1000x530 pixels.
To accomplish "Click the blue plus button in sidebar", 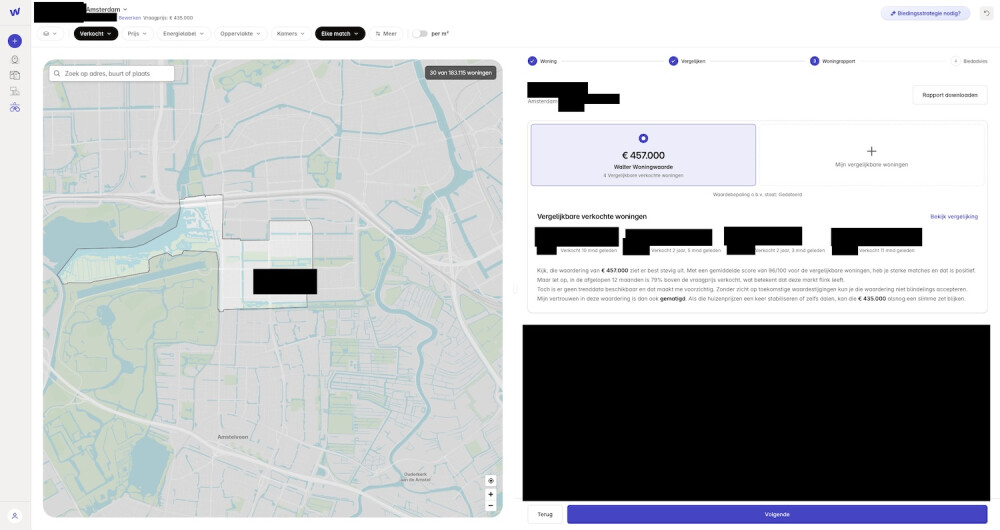I will coord(14,41).
